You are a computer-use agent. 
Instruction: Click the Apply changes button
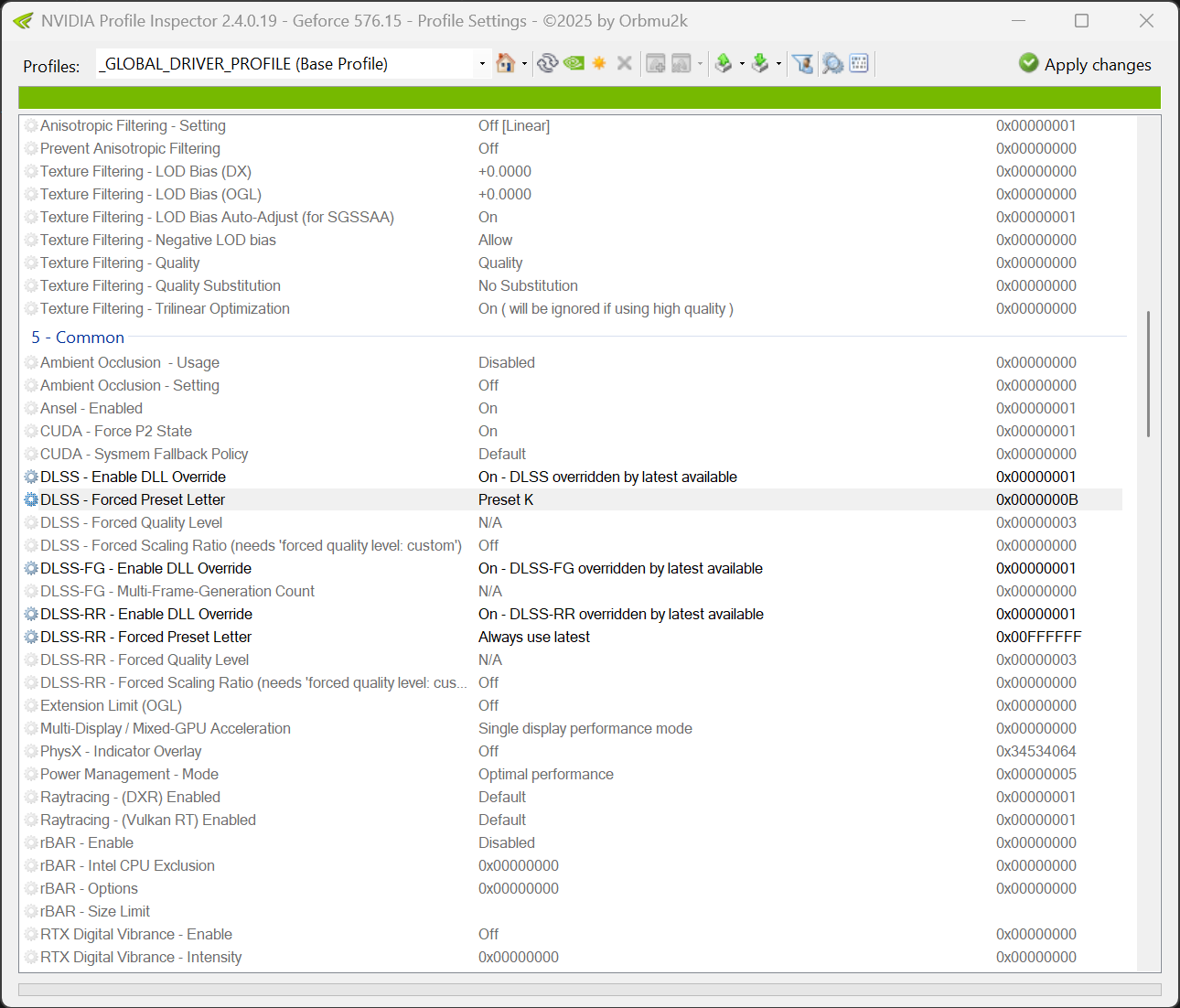(1085, 64)
